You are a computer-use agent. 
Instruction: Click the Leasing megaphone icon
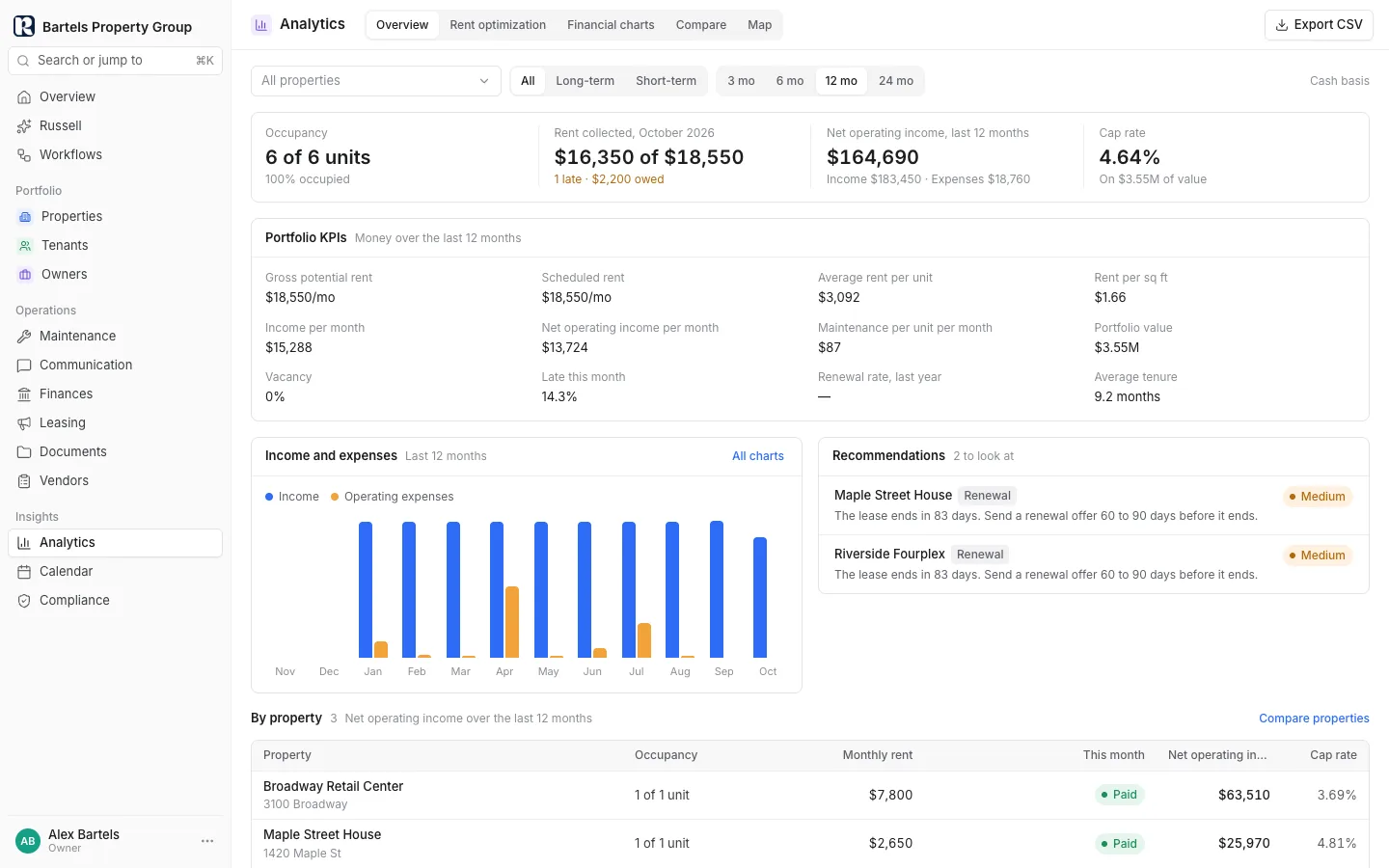click(x=24, y=423)
